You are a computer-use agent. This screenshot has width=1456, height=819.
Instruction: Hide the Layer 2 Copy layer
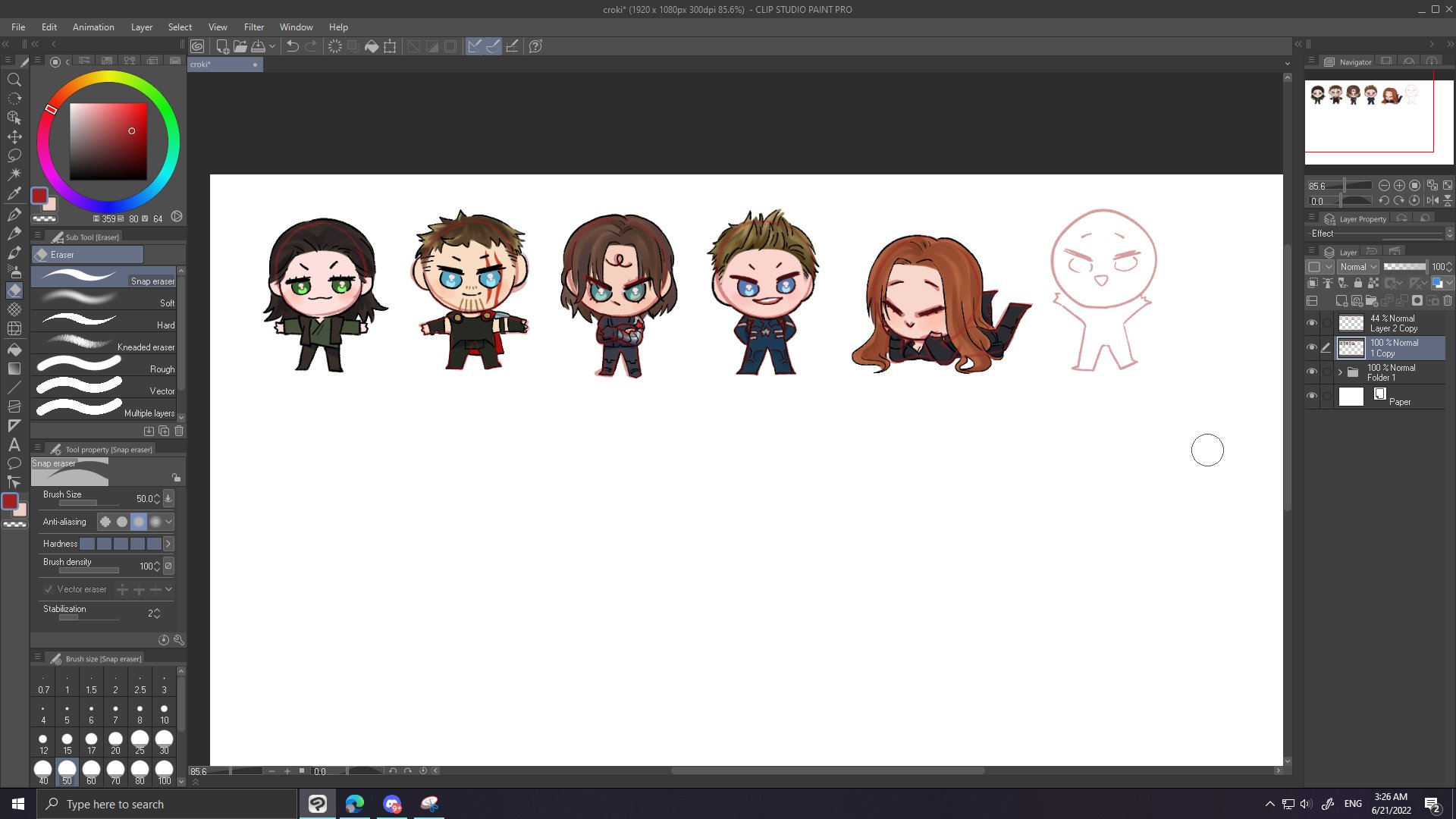pyautogui.click(x=1311, y=323)
